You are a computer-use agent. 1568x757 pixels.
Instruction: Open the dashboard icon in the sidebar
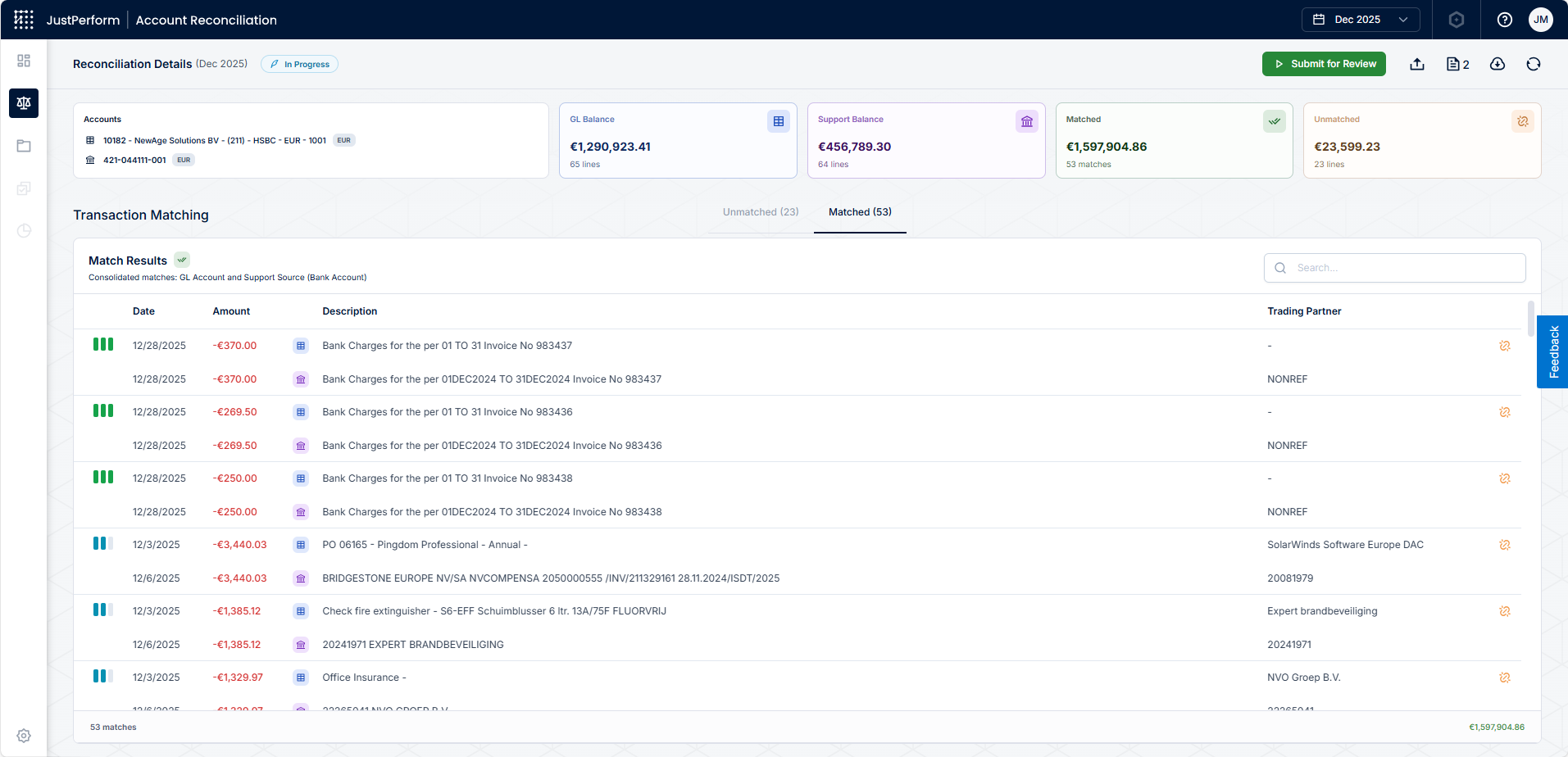pos(24,61)
